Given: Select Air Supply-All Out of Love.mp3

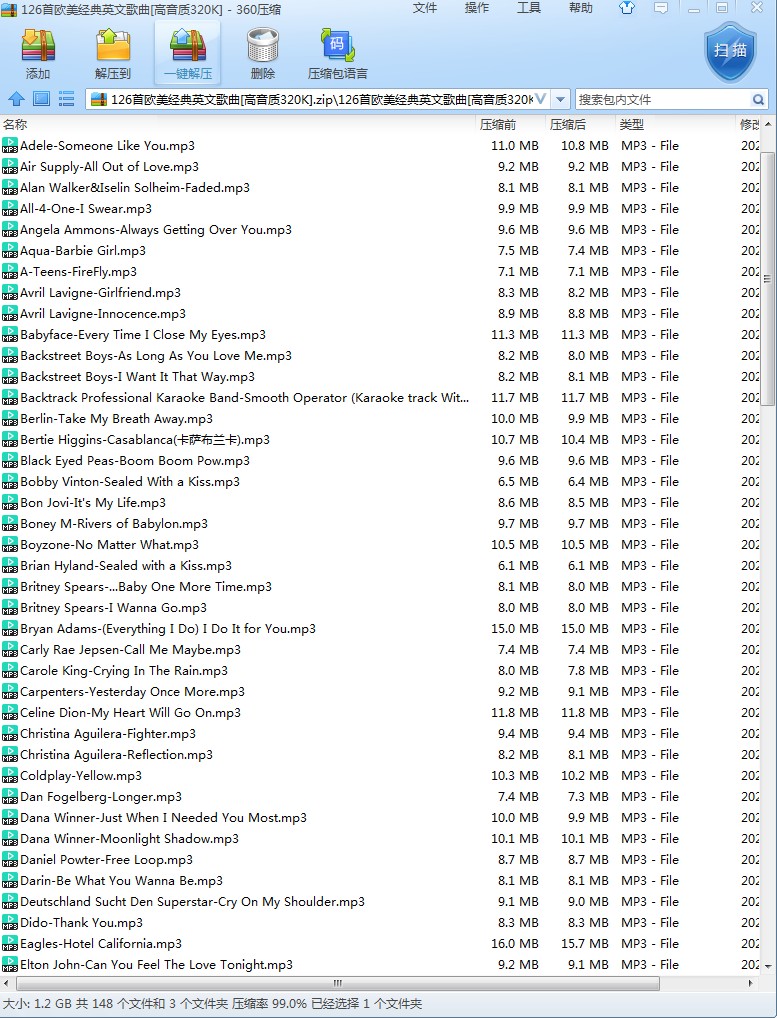Looking at the screenshot, I should (110, 167).
